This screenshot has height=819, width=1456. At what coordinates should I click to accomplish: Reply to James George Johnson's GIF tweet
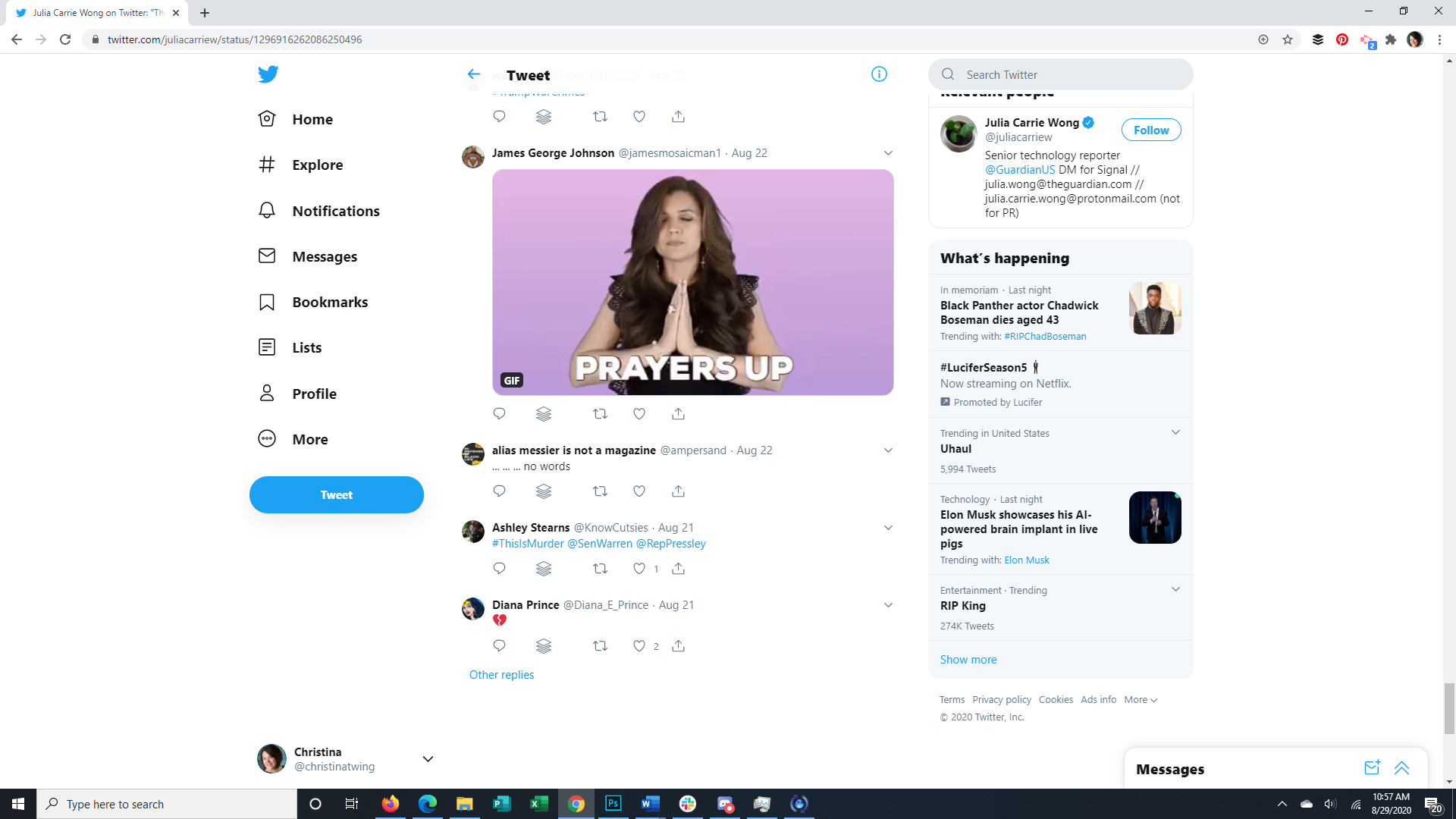499,414
